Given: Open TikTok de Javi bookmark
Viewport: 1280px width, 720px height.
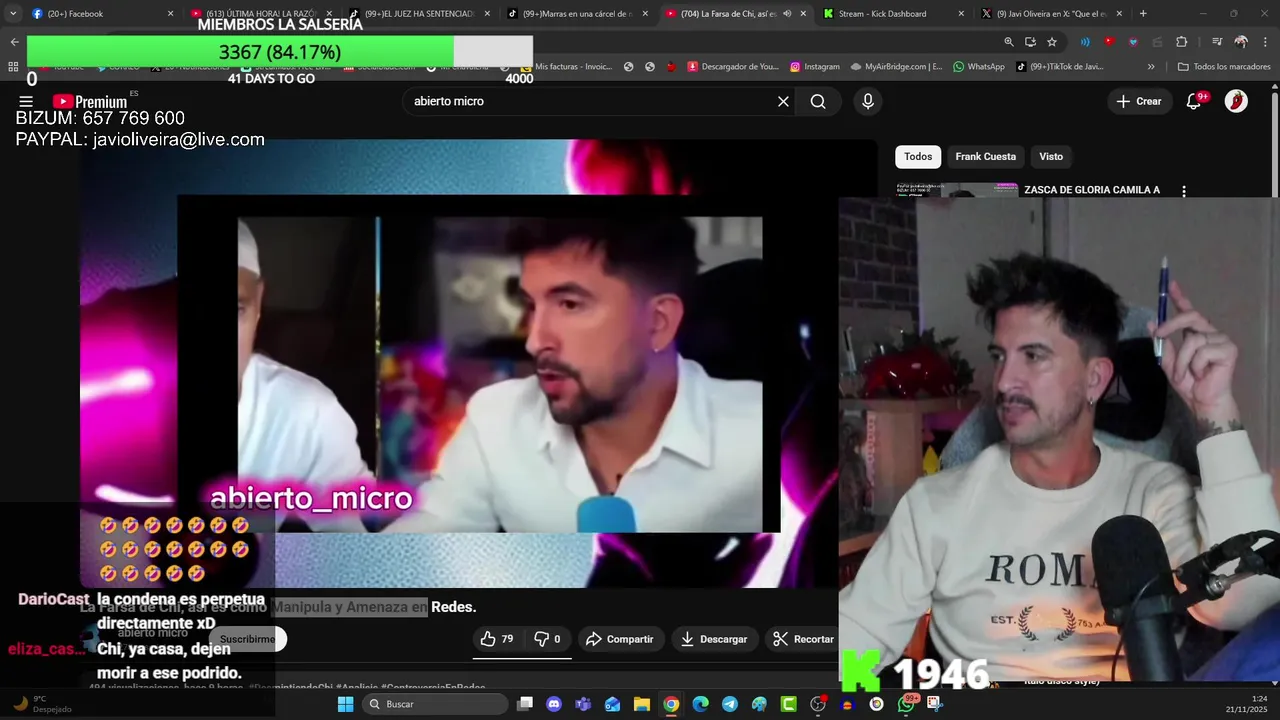Looking at the screenshot, I should 1059,67.
